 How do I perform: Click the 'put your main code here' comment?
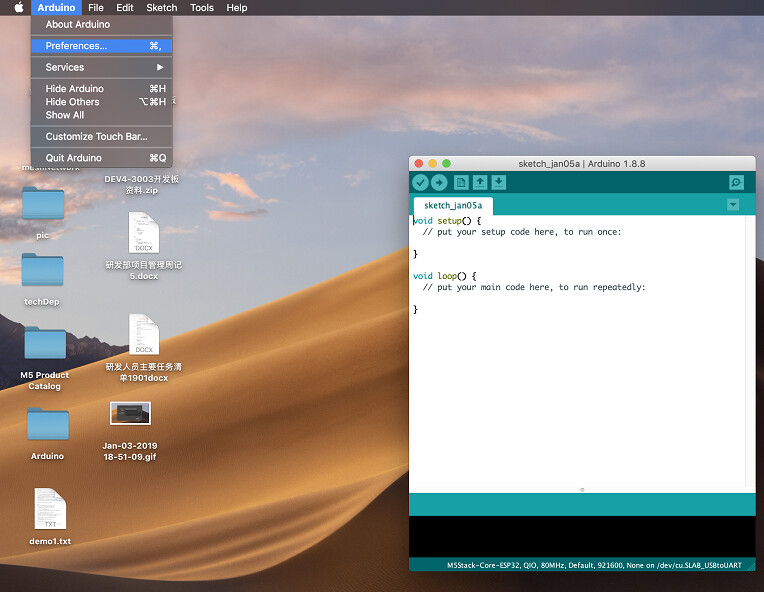(x=534, y=287)
